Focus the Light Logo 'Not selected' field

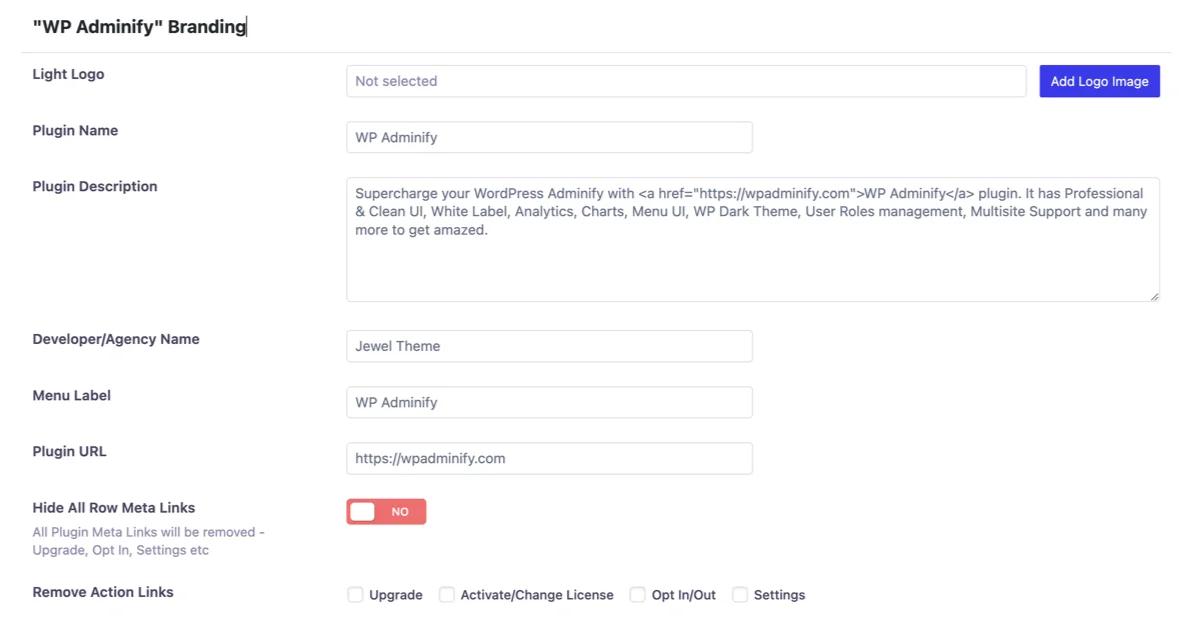click(686, 81)
